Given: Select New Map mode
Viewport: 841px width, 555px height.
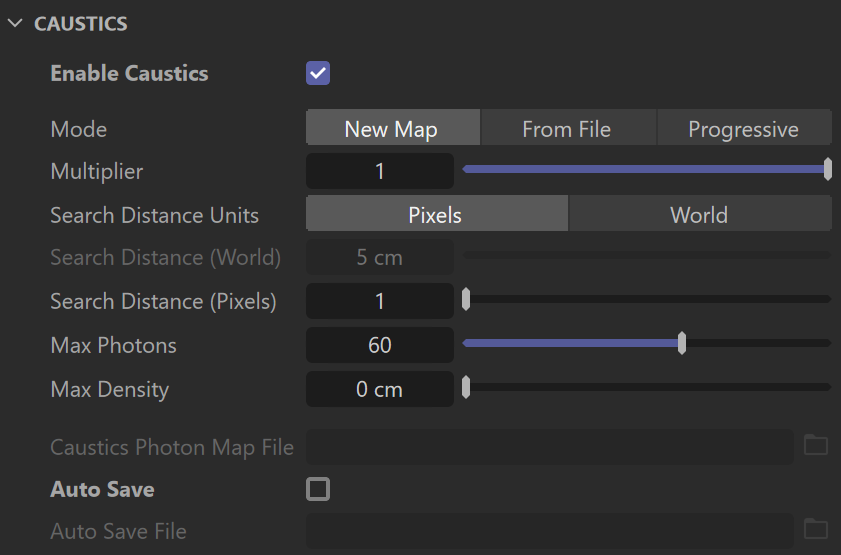Looking at the screenshot, I should tap(393, 128).
